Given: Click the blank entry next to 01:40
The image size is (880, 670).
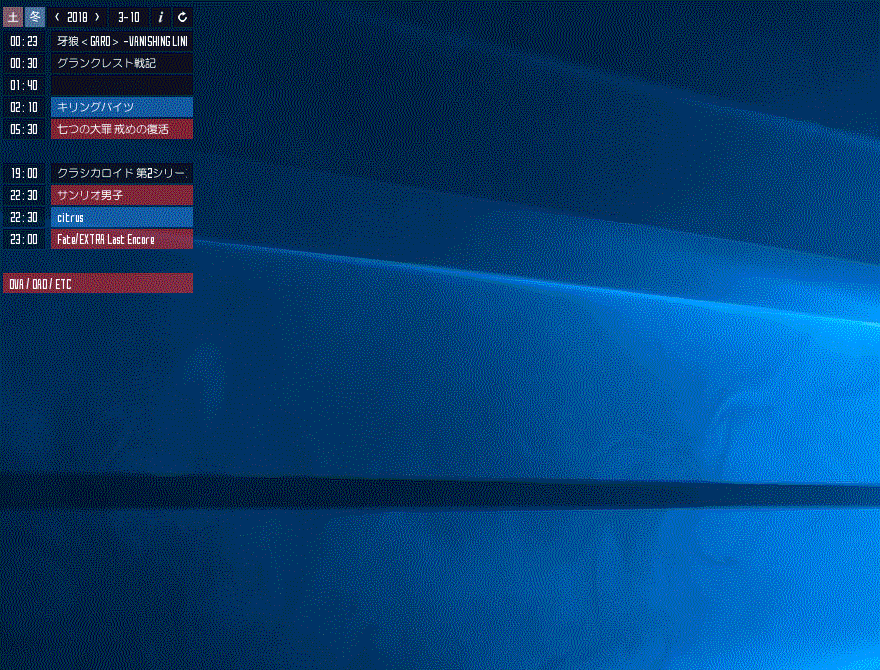Looking at the screenshot, I should coord(122,85).
